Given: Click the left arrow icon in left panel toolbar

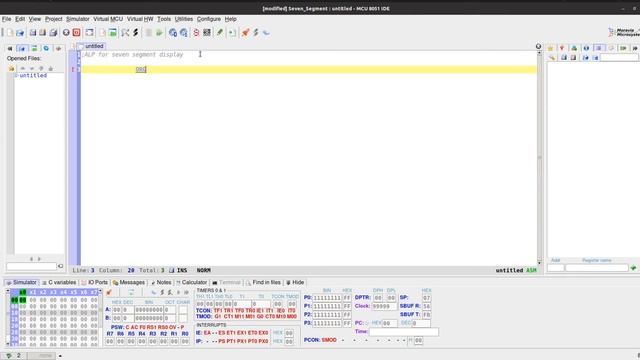Looking at the screenshot, I should 10,49.
